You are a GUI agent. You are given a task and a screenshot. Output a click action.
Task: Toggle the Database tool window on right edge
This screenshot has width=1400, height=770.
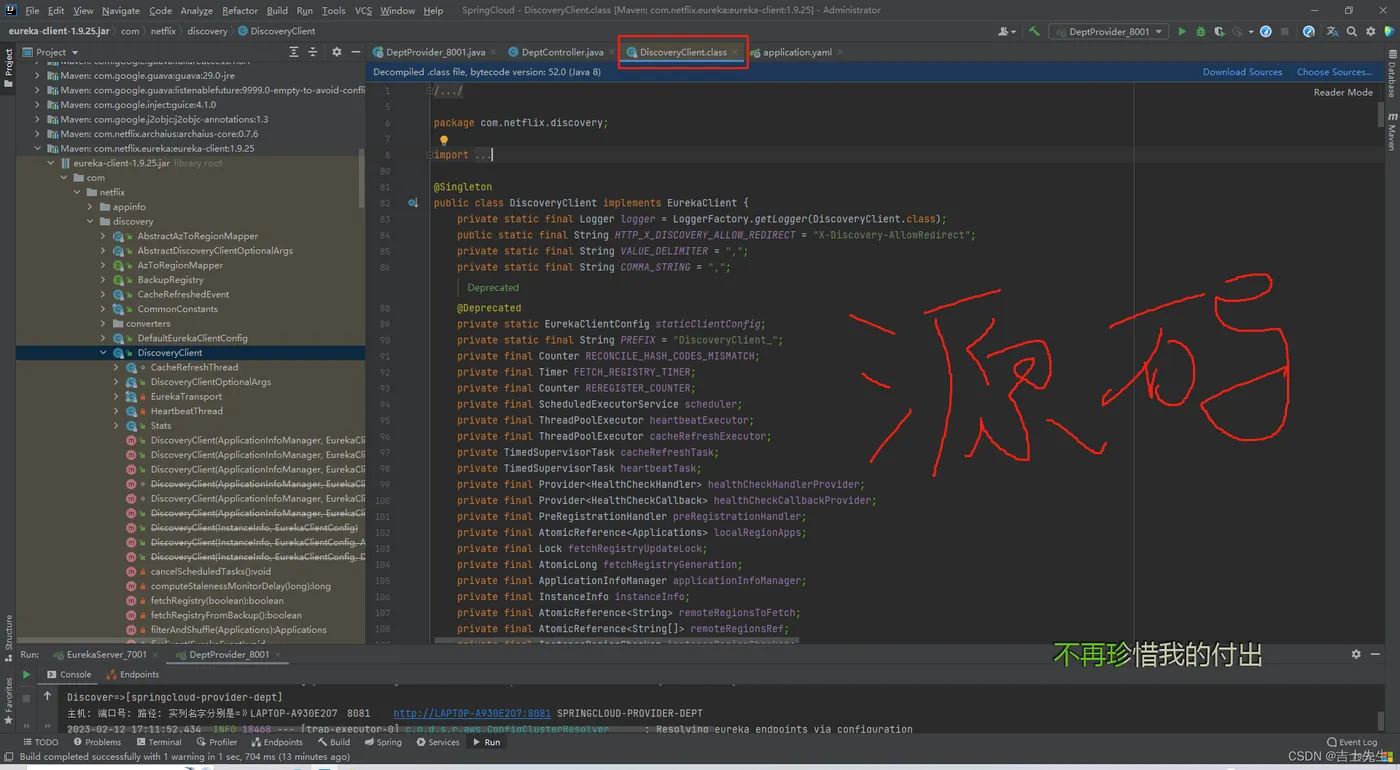pyautogui.click(x=1391, y=73)
